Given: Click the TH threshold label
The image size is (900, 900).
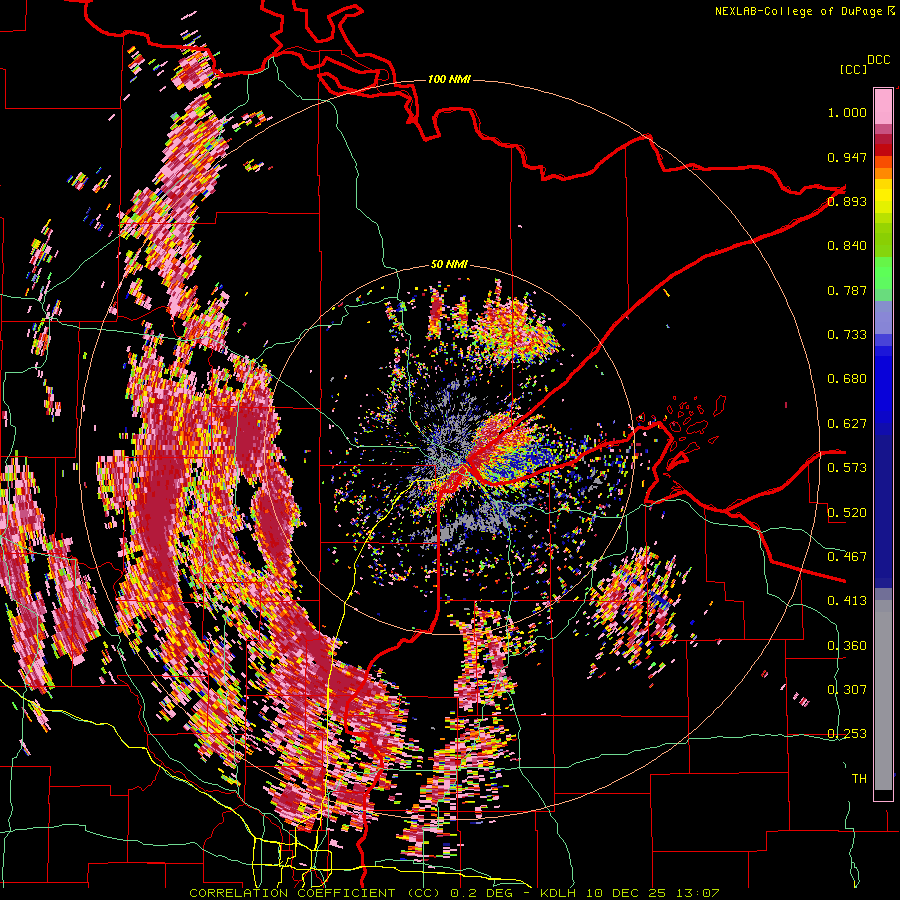Looking at the screenshot, I should pyautogui.click(x=859, y=779).
